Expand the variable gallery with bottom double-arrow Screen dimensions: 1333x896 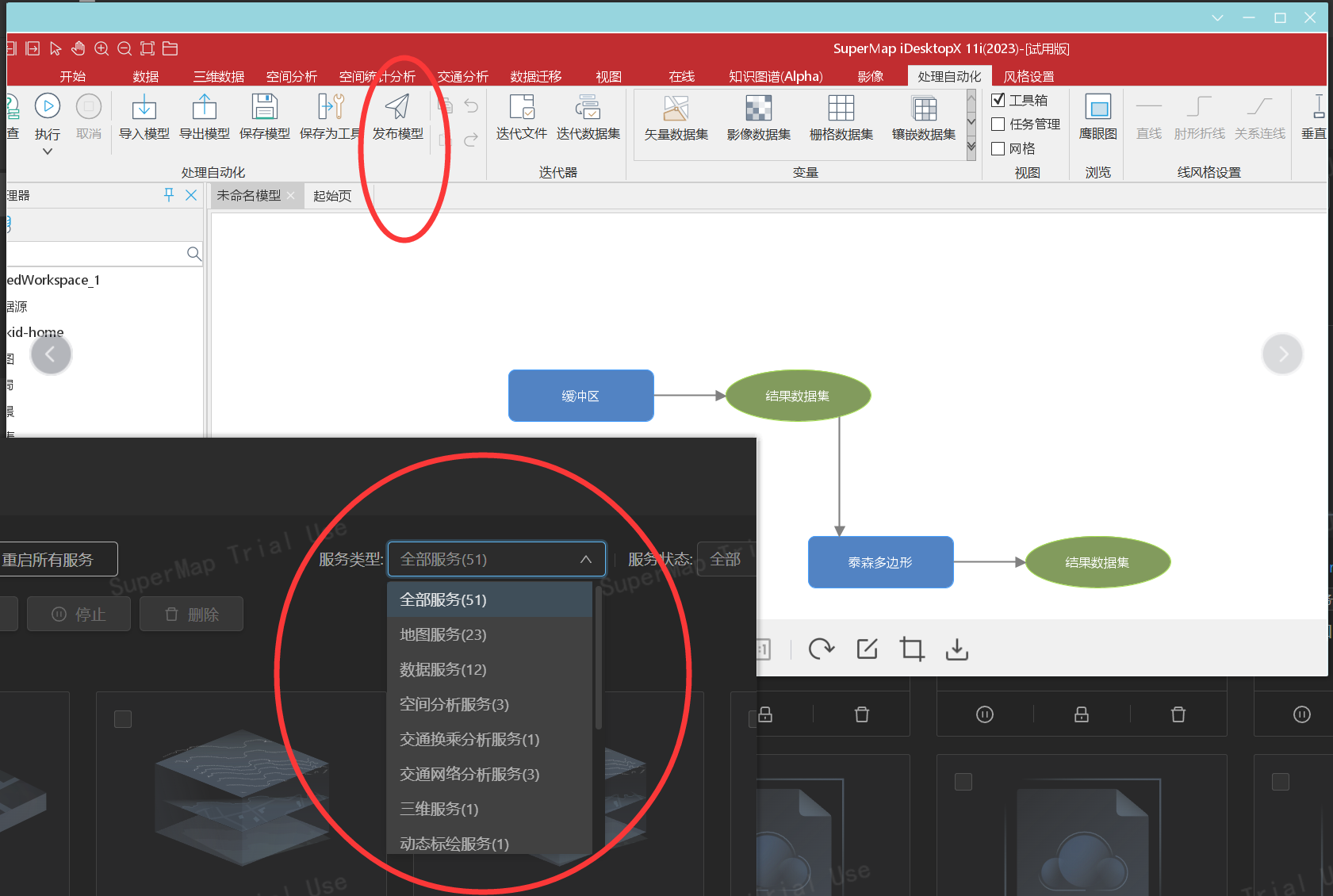971,146
